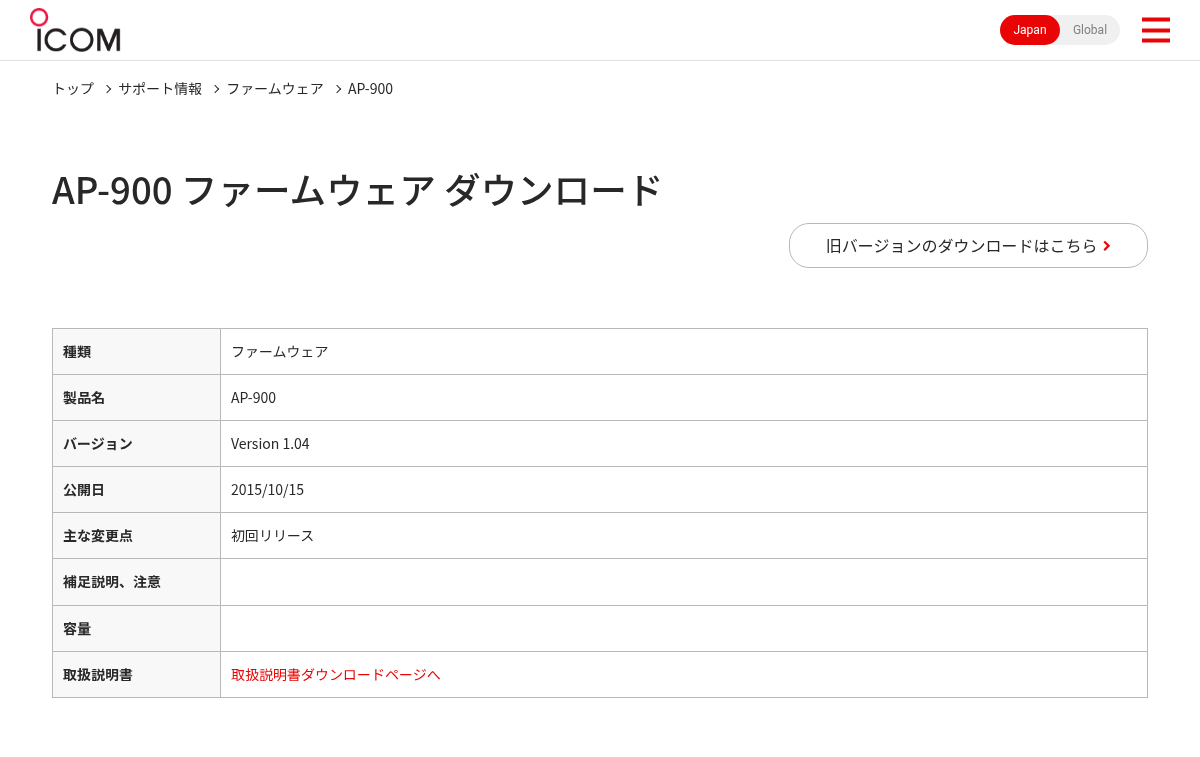Viewport: 1200px width, 757px height.
Task: Click the page heading AP-900 ファームウェア ダウンロード
Action: [356, 190]
